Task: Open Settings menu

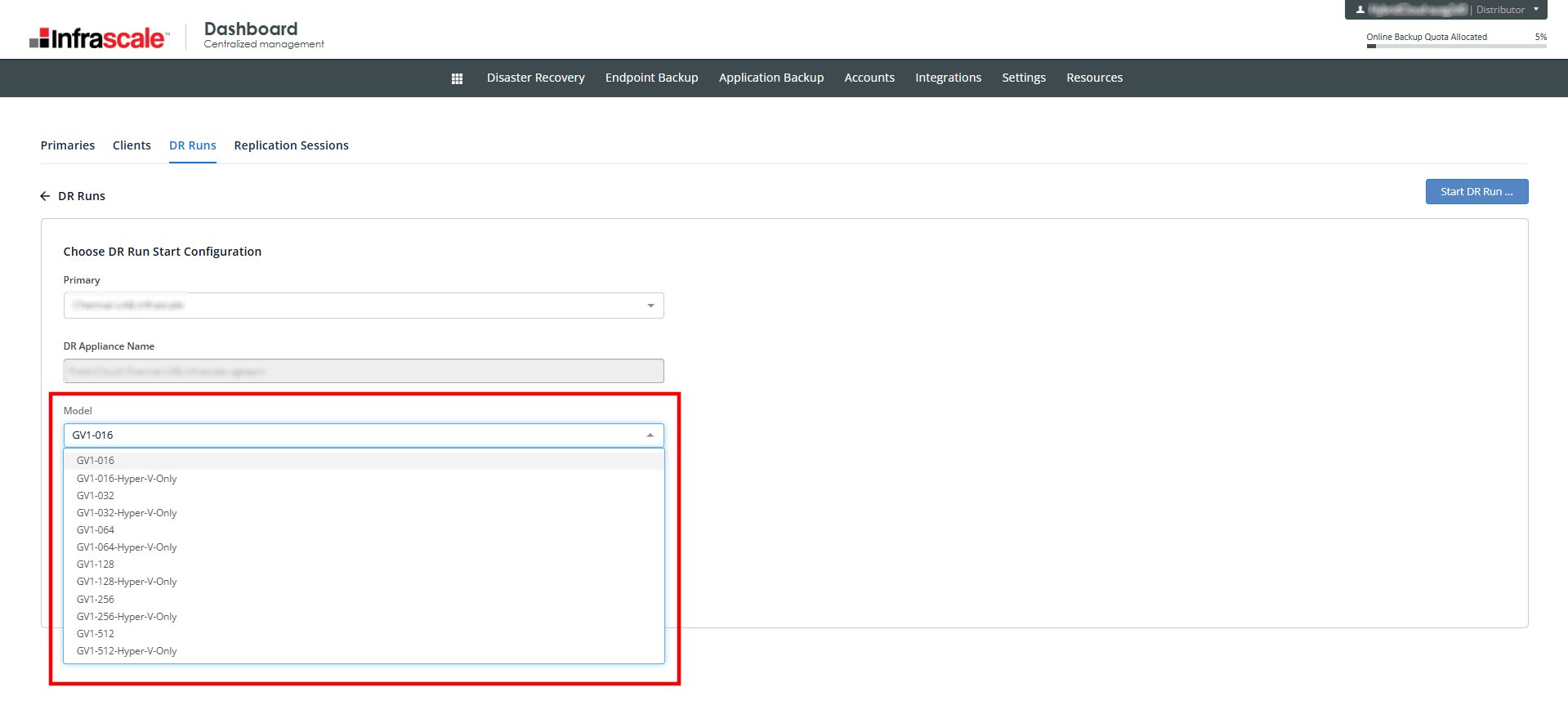Action: tap(1024, 78)
